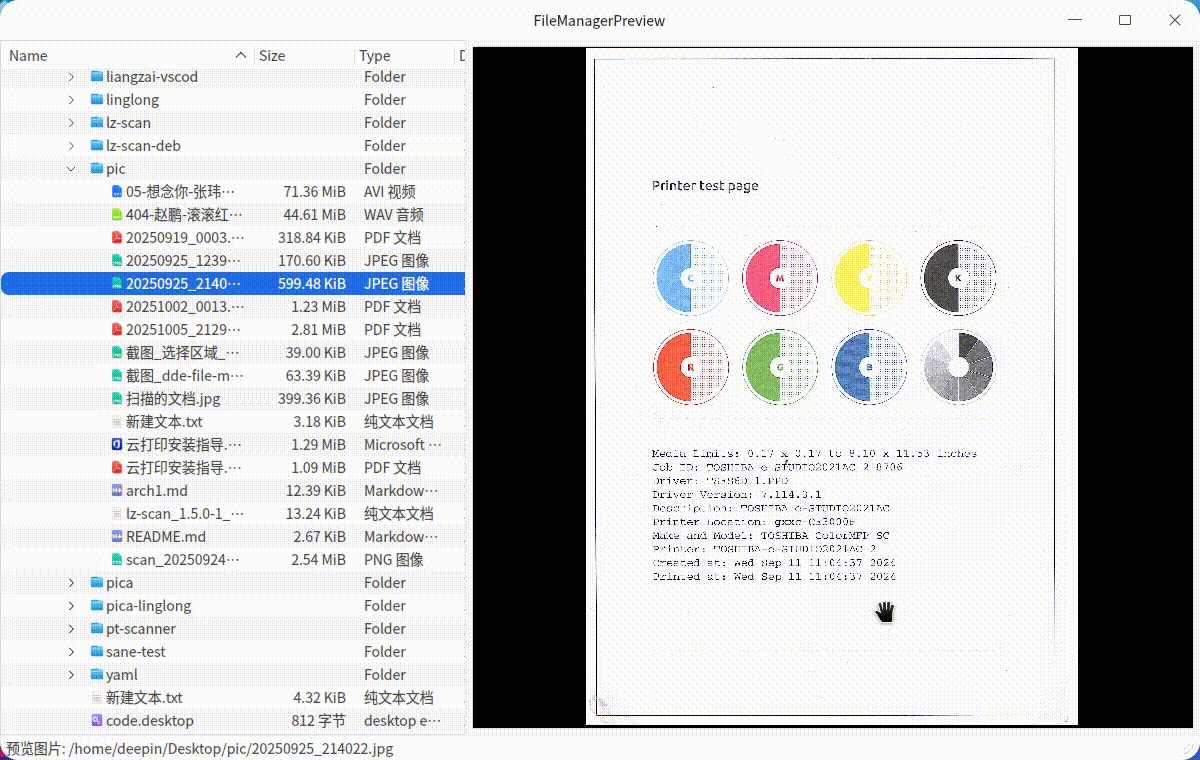Select the pica-linglong folder name
The height and width of the screenshot is (760, 1200).
point(148,606)
